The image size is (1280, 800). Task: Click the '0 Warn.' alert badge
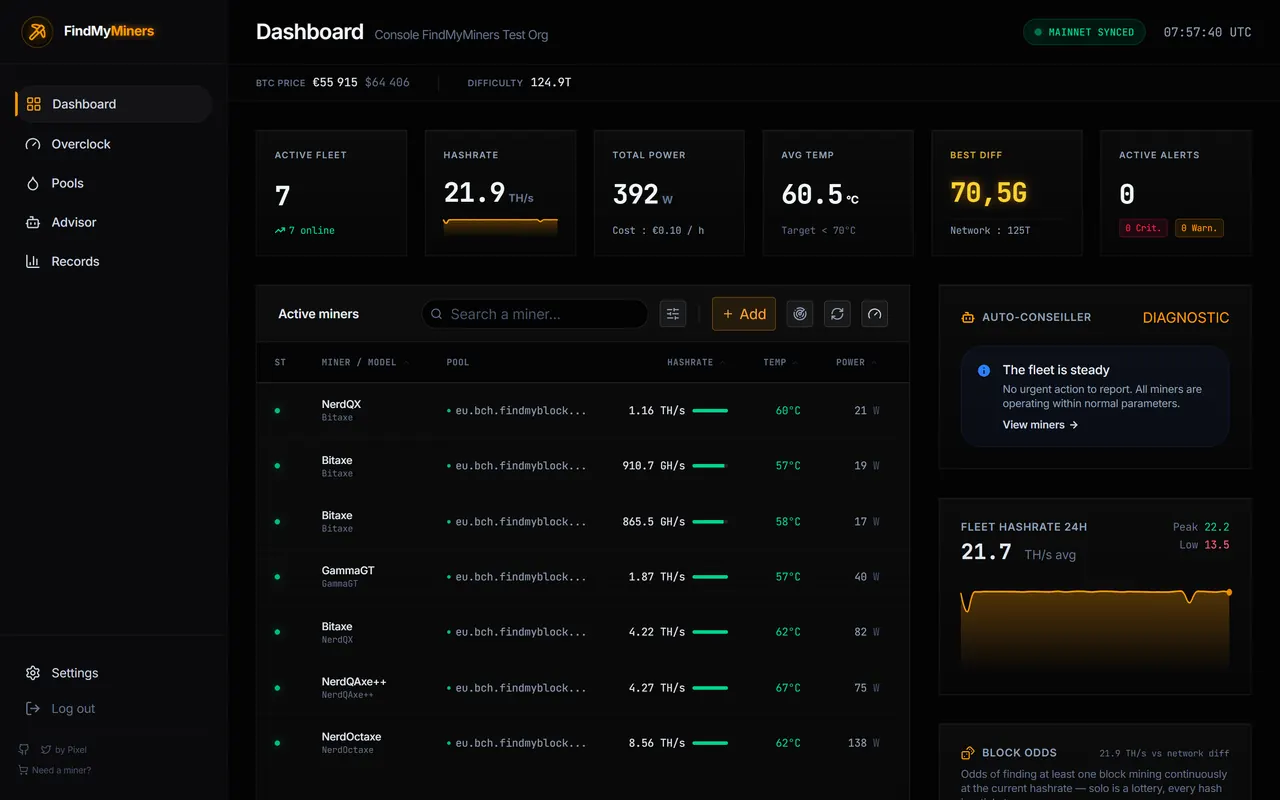[1199, 228]
